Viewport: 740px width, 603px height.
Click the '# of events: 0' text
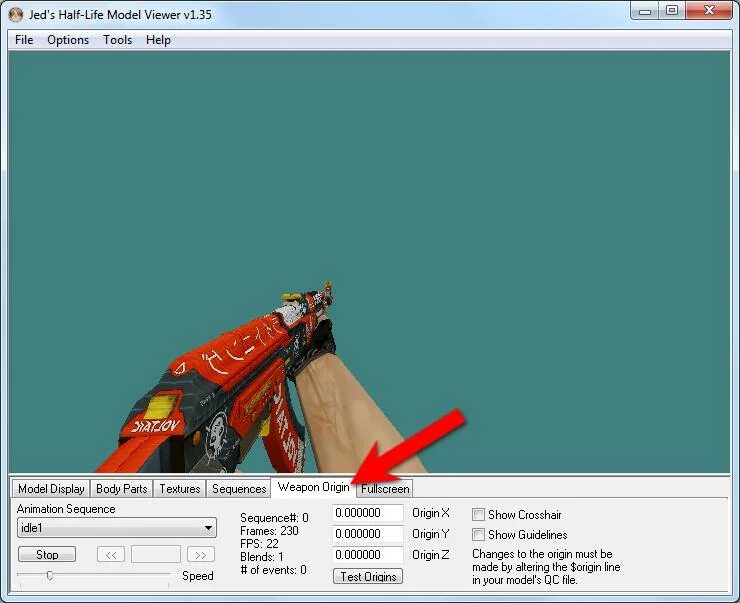pyautogui.click(x=273, y=570)
